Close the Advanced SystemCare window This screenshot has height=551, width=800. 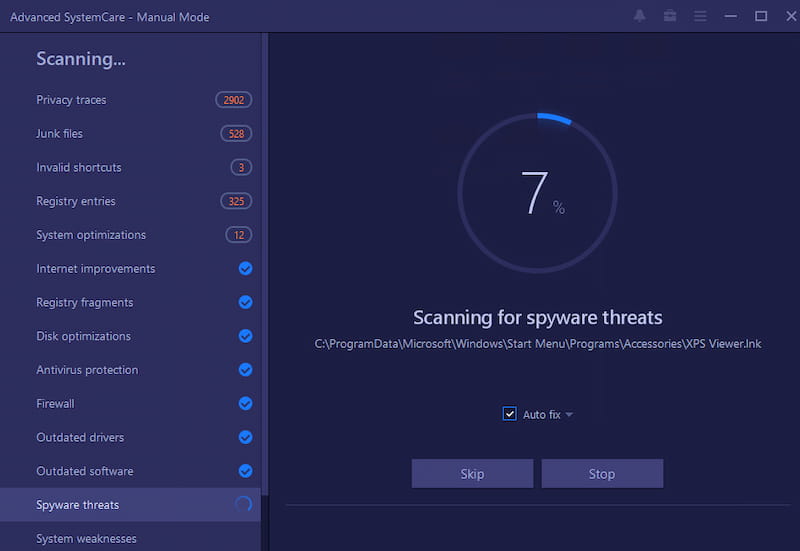[x=791, y=16]
